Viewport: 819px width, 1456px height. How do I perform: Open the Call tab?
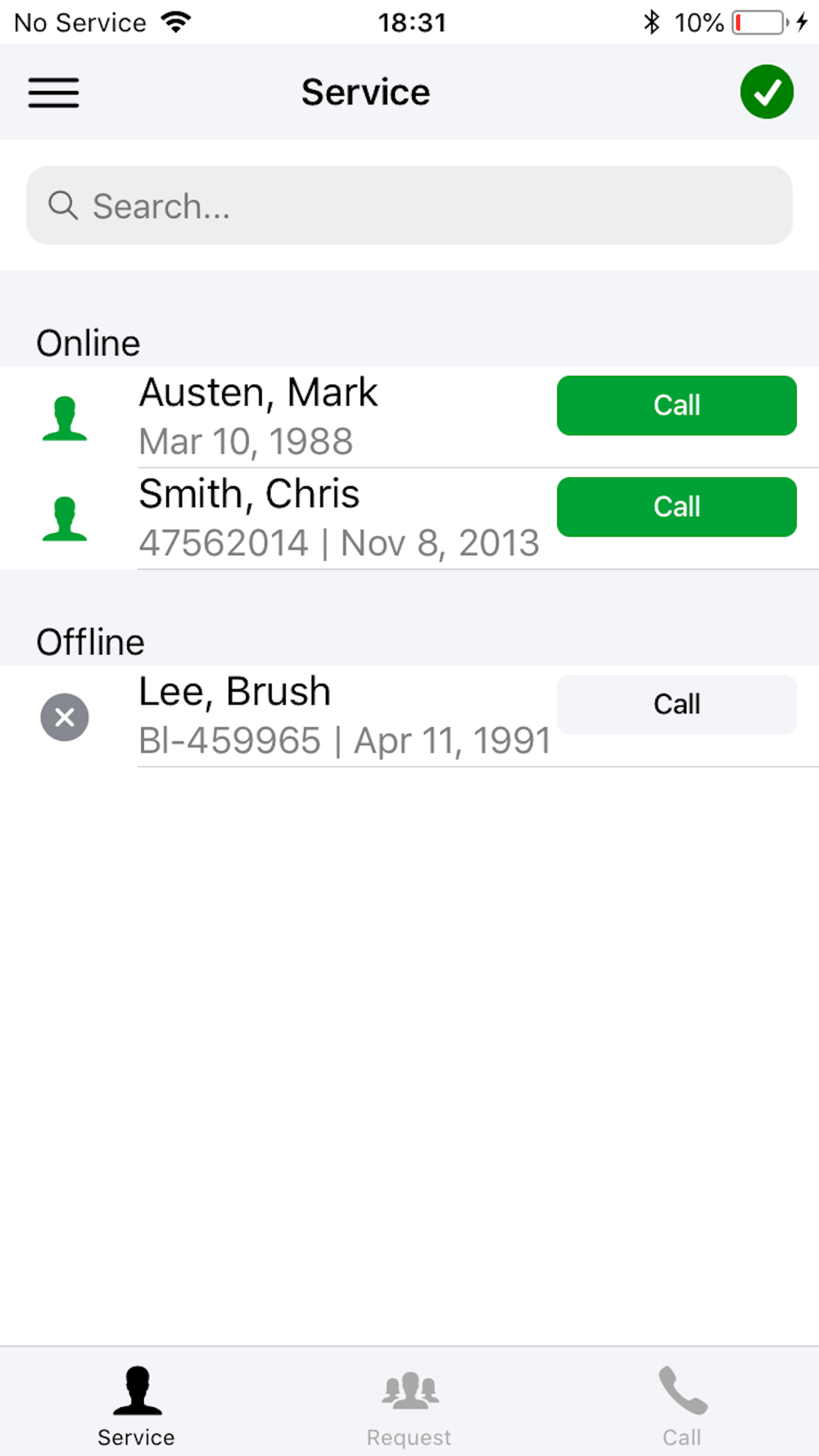pos(682,1405)
